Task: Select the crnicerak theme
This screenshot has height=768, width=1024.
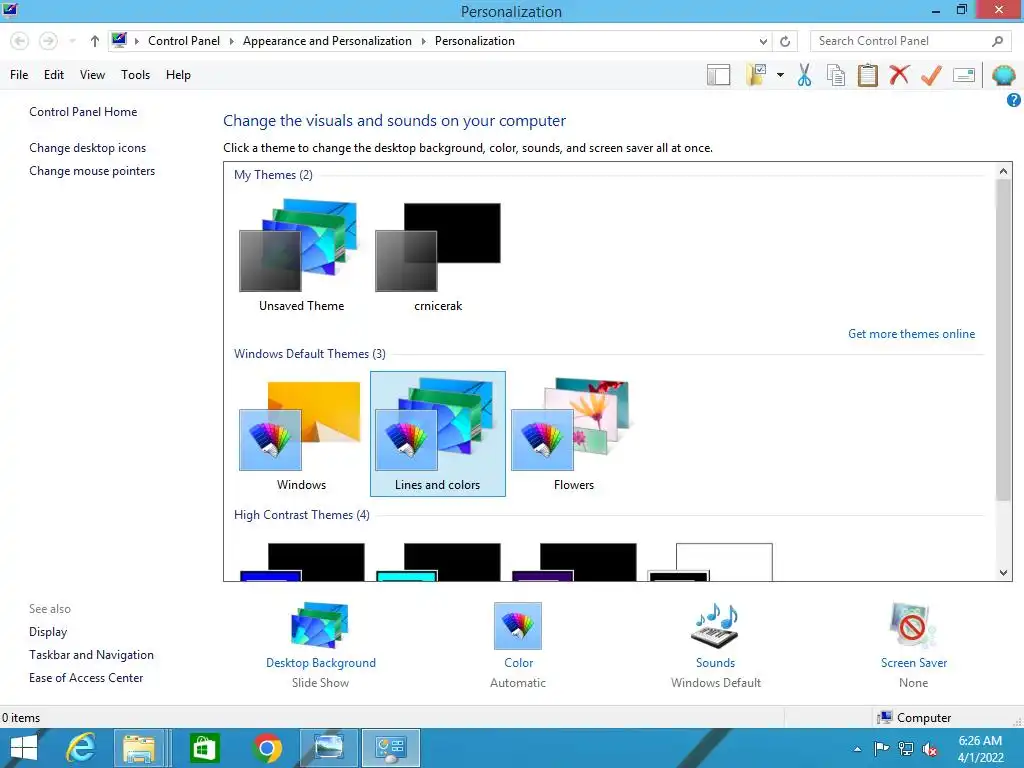Action: [x=438, y=255]
